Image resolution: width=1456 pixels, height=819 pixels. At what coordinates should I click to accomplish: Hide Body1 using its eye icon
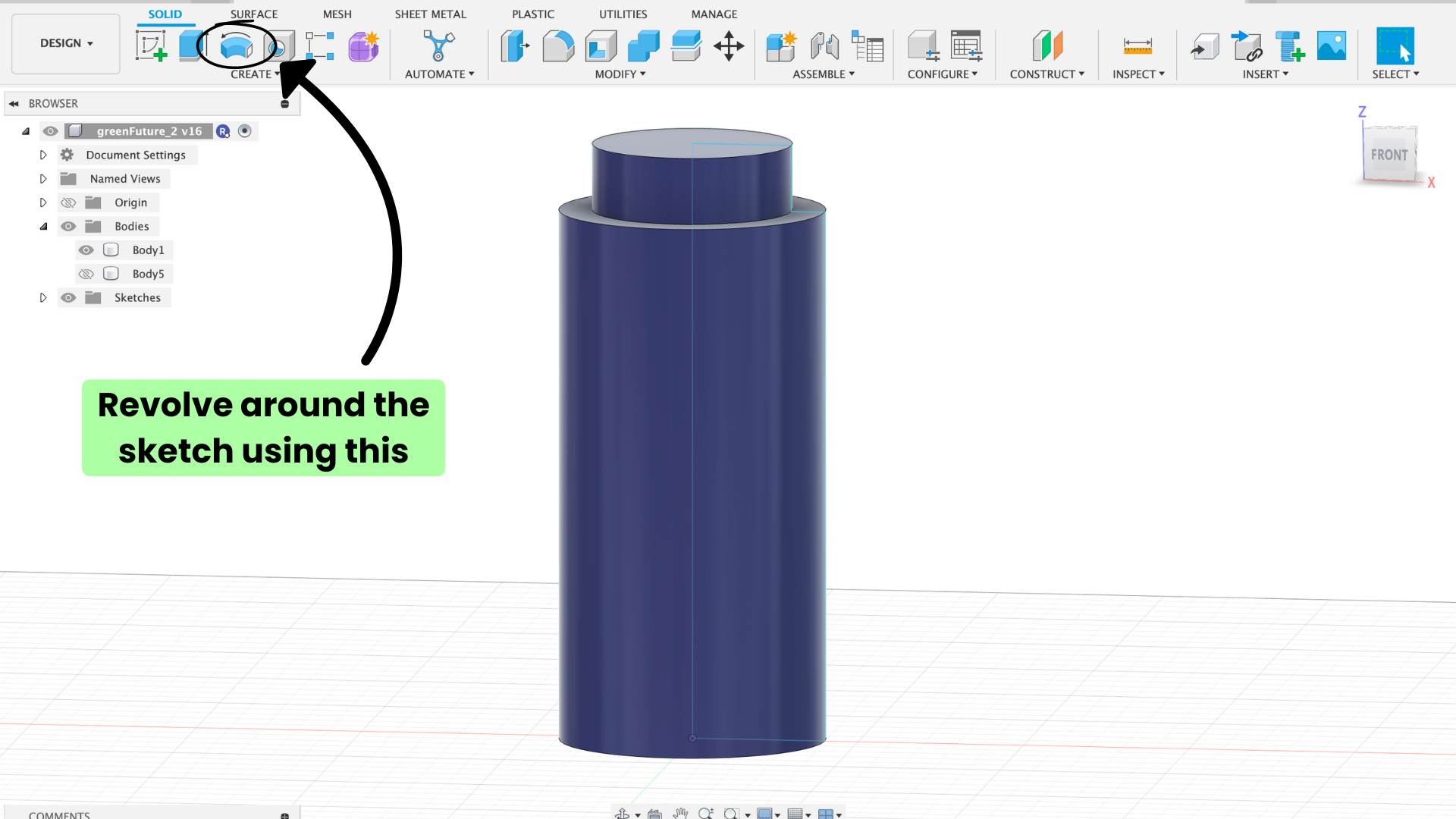(x=86, y=250)
